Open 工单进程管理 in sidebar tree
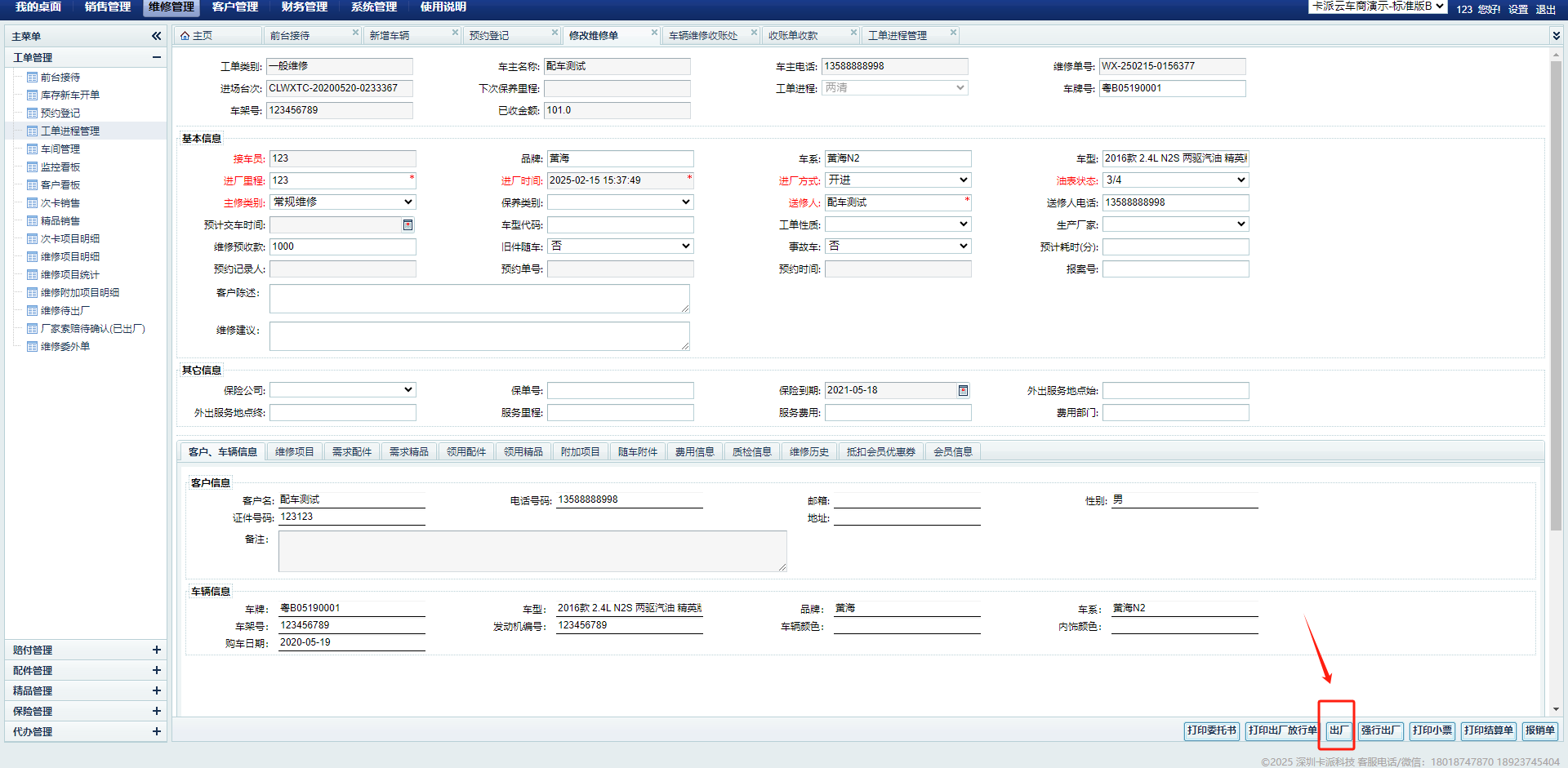 point(70,131)
